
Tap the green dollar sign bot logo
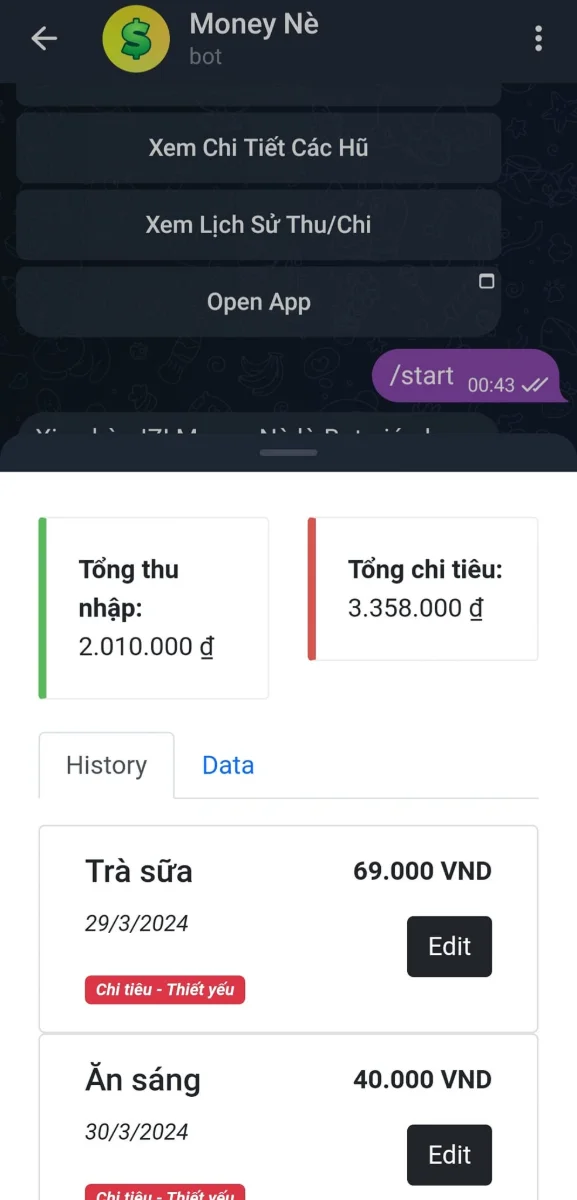coord(135,38)
